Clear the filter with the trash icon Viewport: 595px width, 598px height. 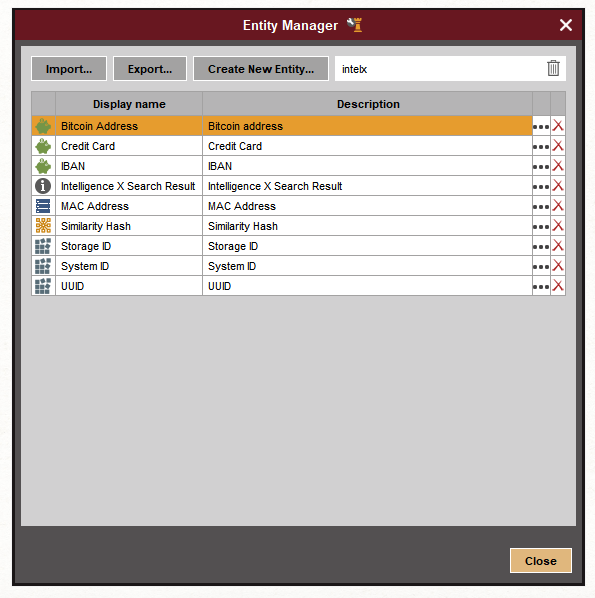553,69
